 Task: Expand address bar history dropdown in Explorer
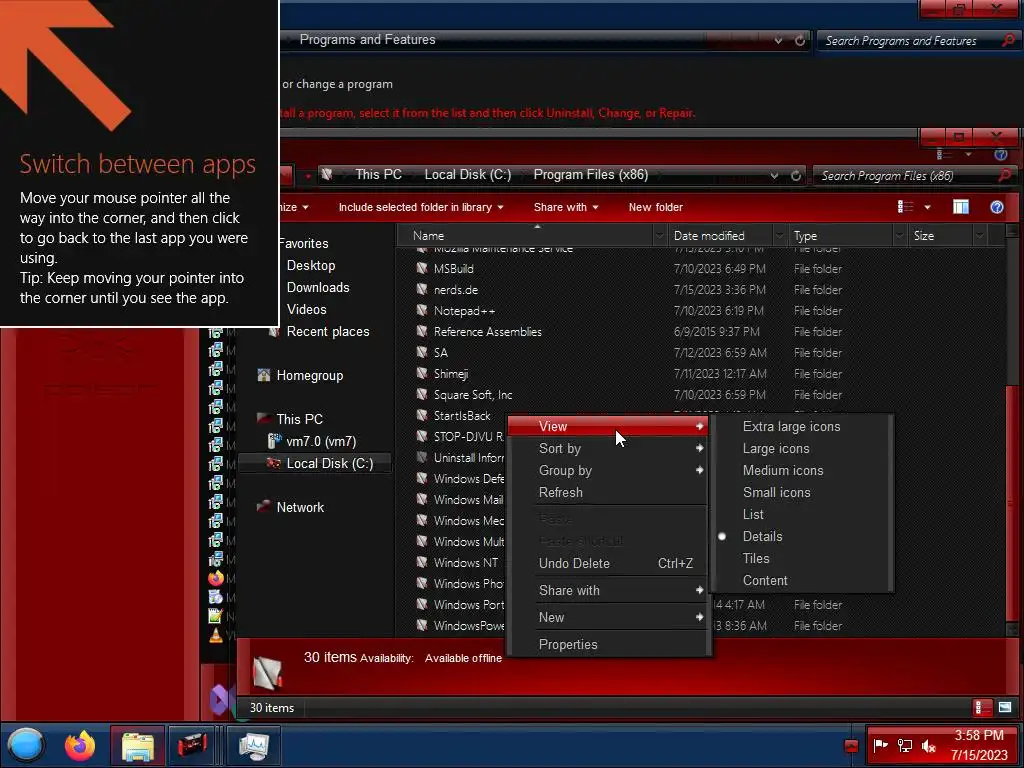click(774, 176)
